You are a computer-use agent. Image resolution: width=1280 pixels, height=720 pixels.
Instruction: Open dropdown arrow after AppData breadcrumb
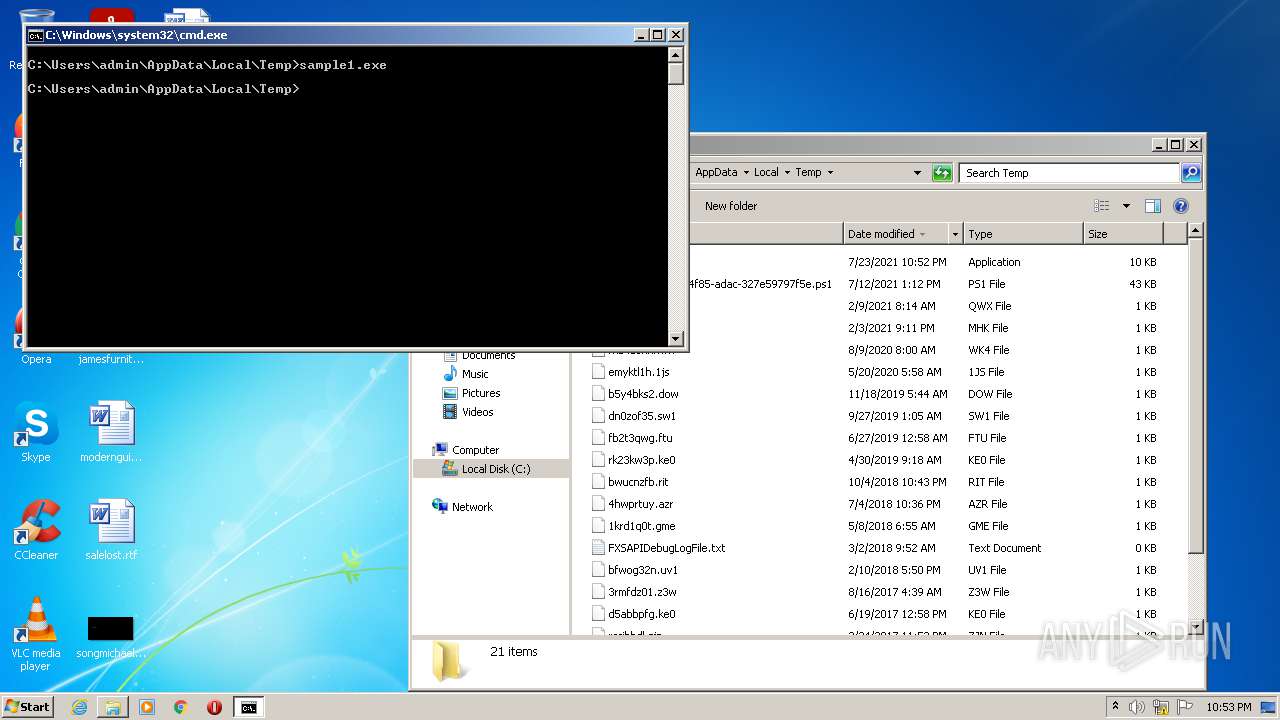(x=746, y=172)
